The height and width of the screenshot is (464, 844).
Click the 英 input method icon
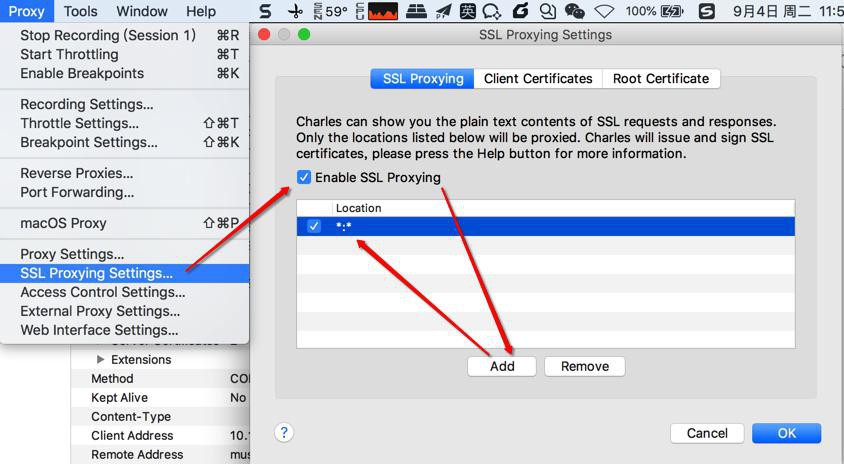(468, 11)
